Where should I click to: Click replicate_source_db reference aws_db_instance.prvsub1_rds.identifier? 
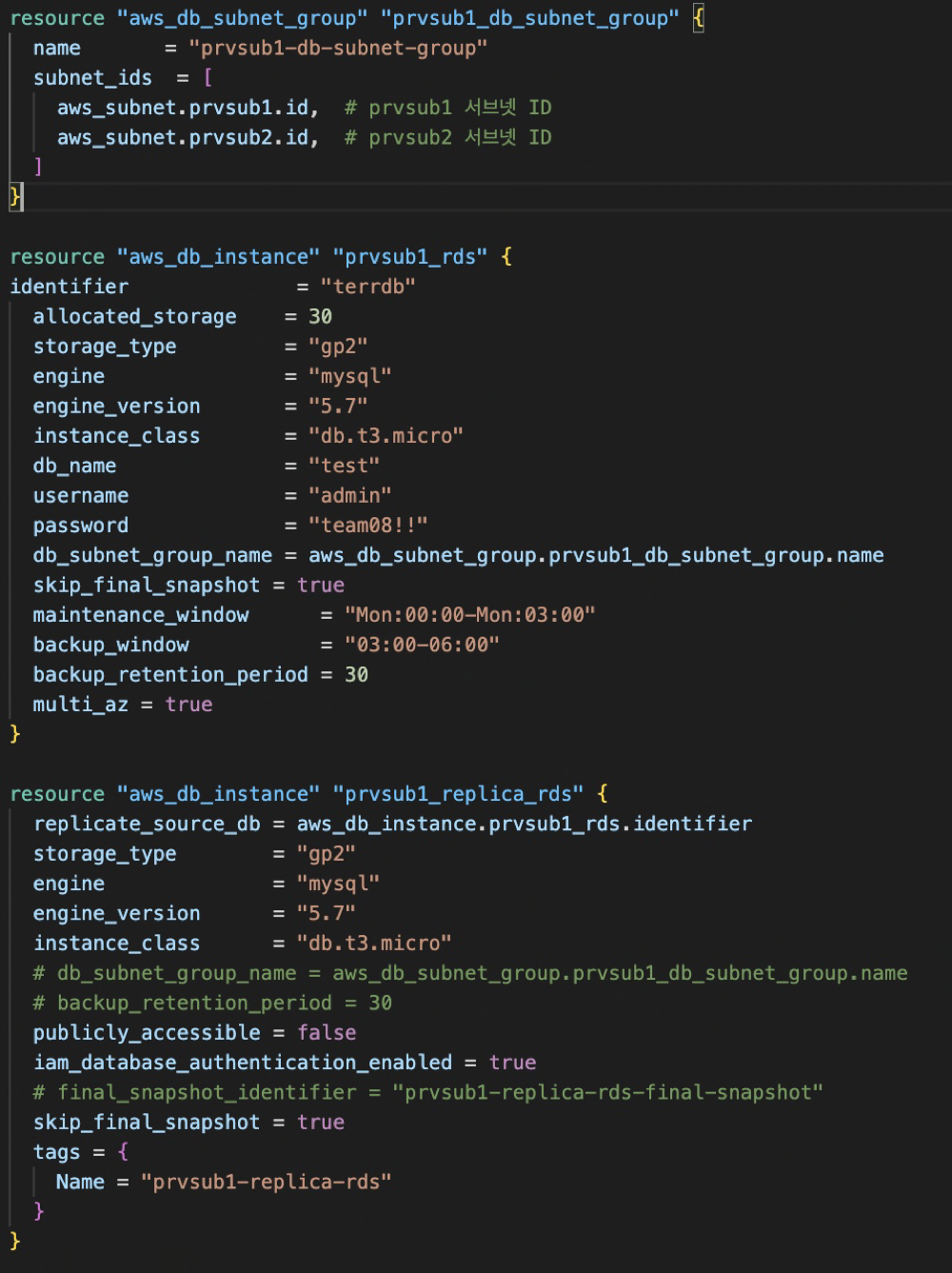[x=524, y=824]
